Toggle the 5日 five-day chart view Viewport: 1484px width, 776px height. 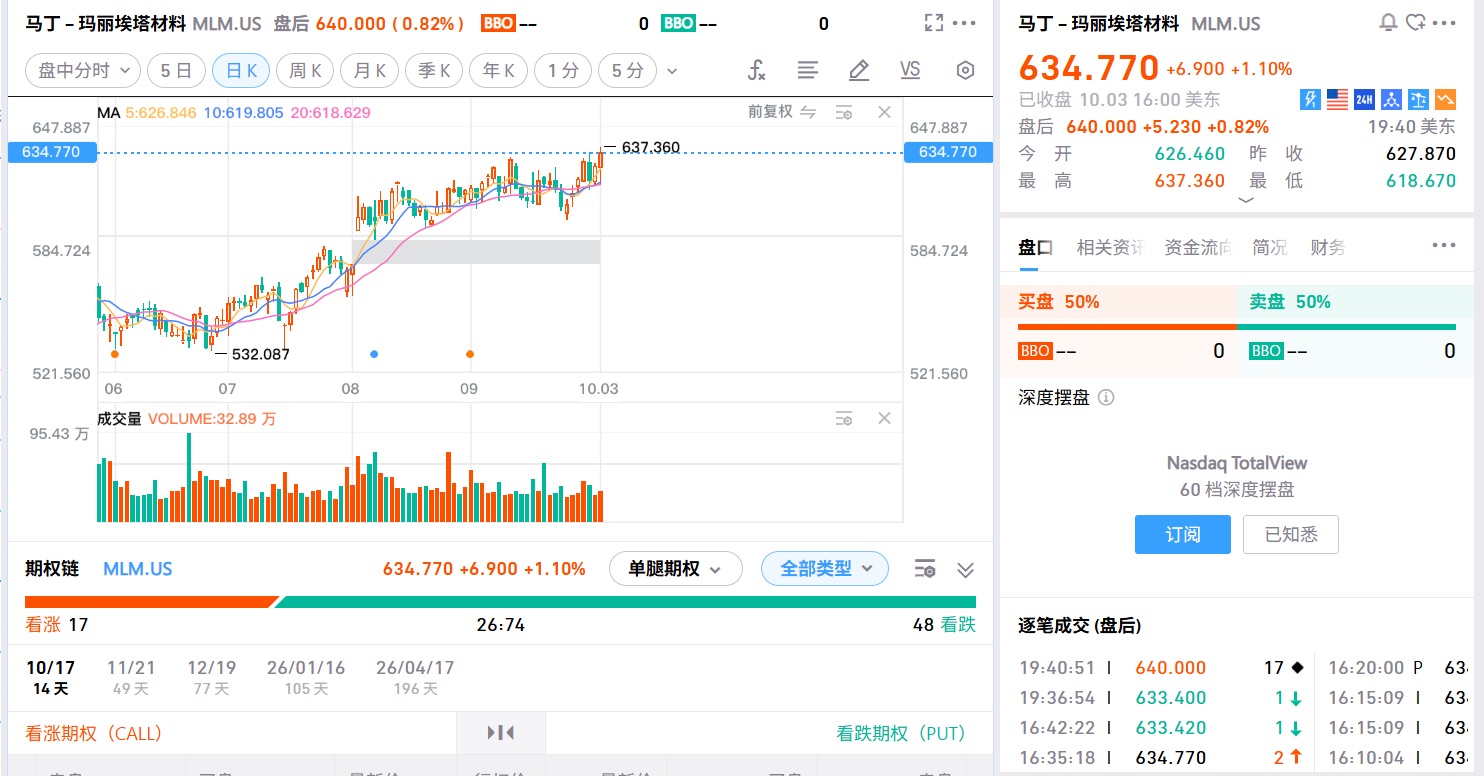click(176, 70)
